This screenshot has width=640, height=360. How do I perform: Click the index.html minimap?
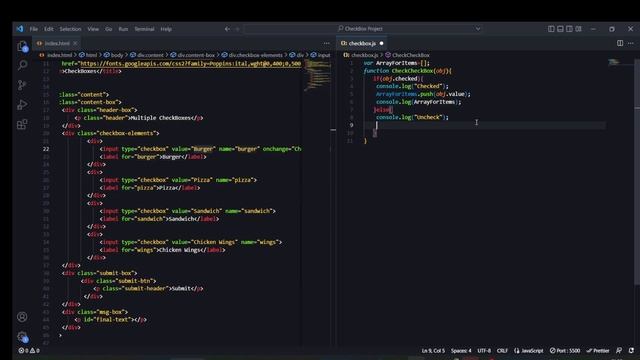(318, 76)
